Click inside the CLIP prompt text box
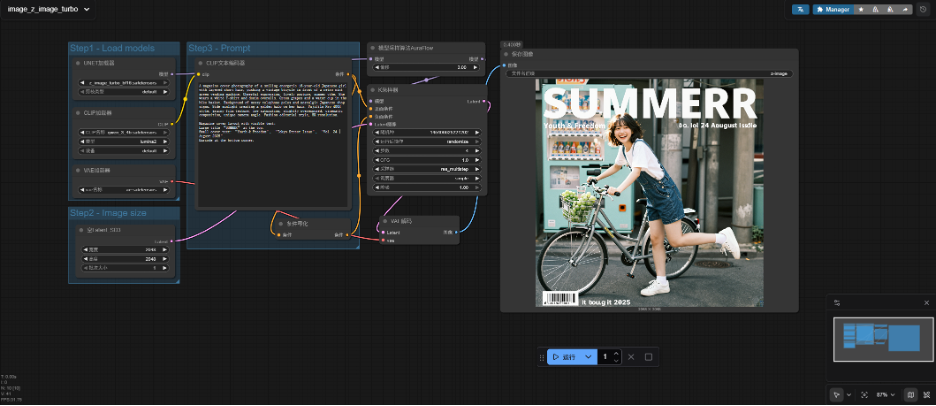Viewport: 936px width, 406px height. click(x=270, y=150)
